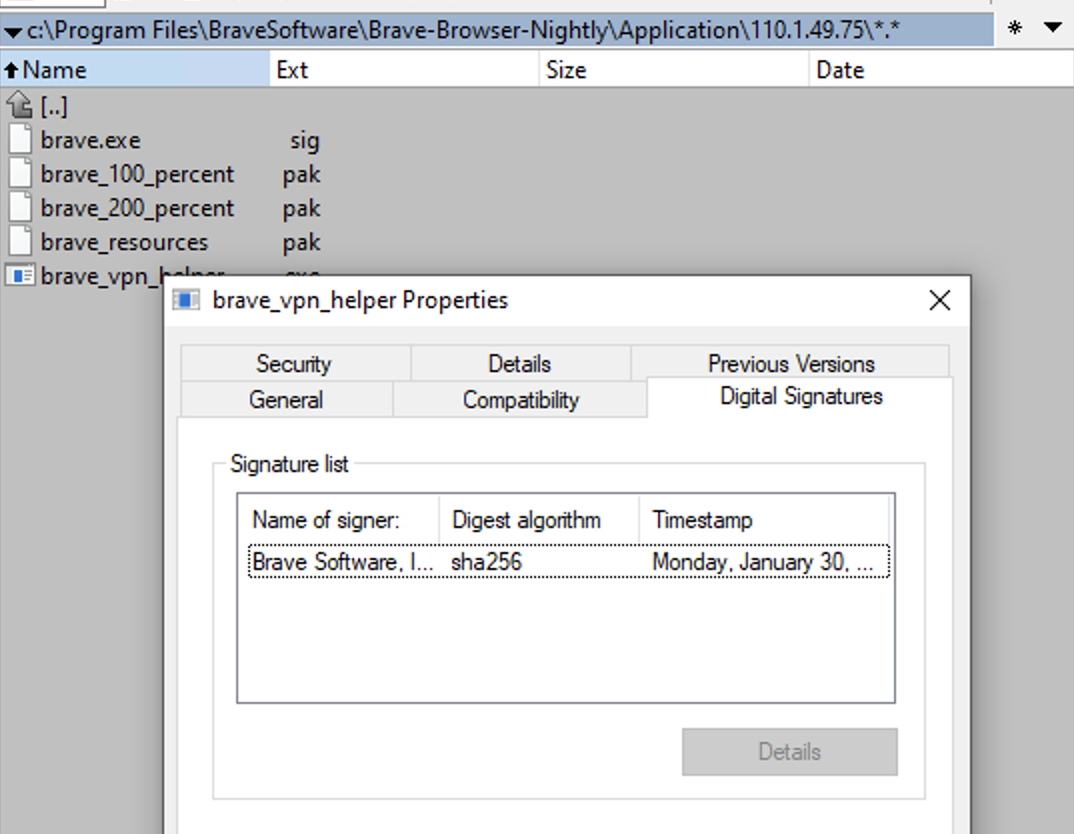Switch to the Security tab
The image size is (1074, 834).
click(x=295, y=364)
